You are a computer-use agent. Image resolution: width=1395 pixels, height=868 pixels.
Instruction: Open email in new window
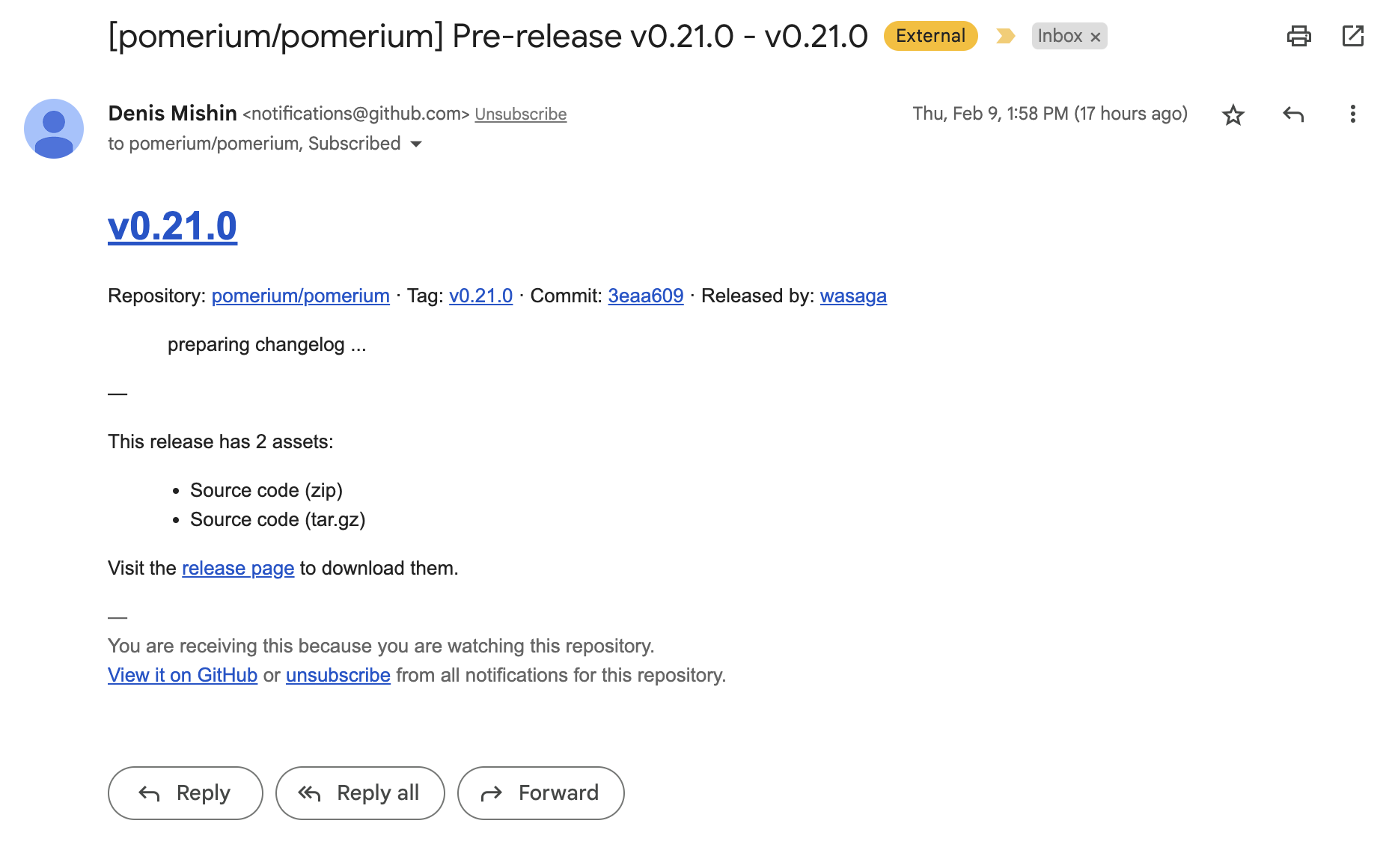click(x=1354, y=35)
